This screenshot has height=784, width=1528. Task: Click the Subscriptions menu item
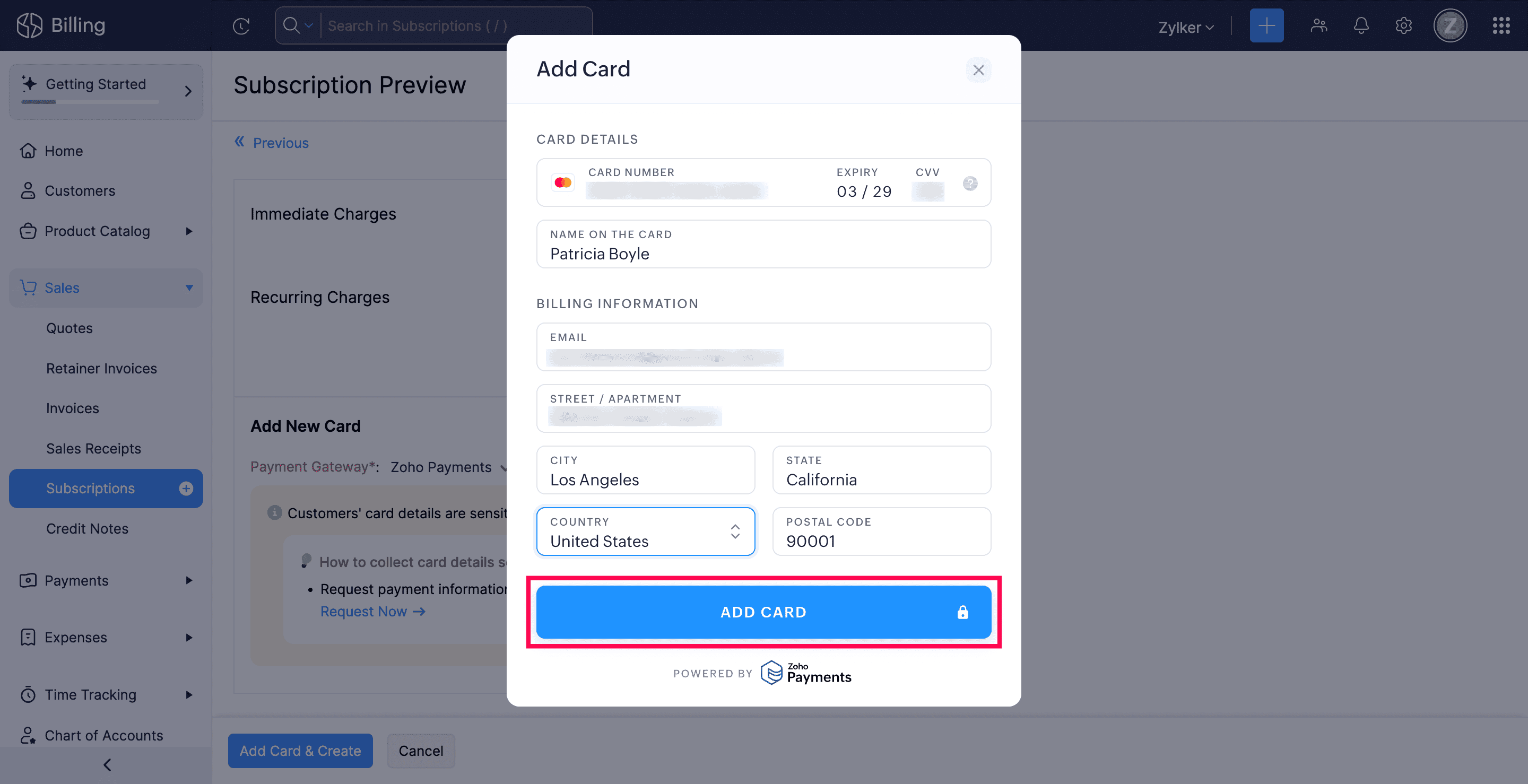pyautogui.click(x=90, y=488)
